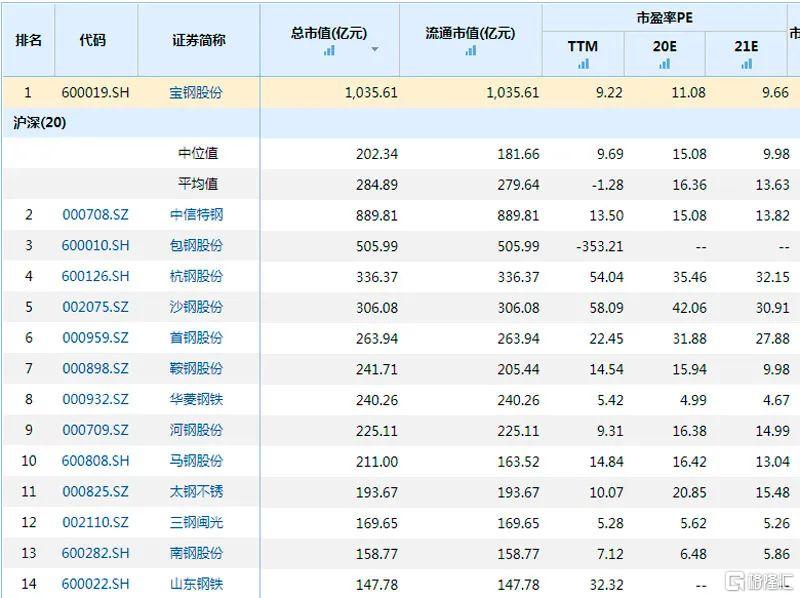Open stock code 000959.SZ
The width and height of the screenshot is (800, 598).
point(95,338)
